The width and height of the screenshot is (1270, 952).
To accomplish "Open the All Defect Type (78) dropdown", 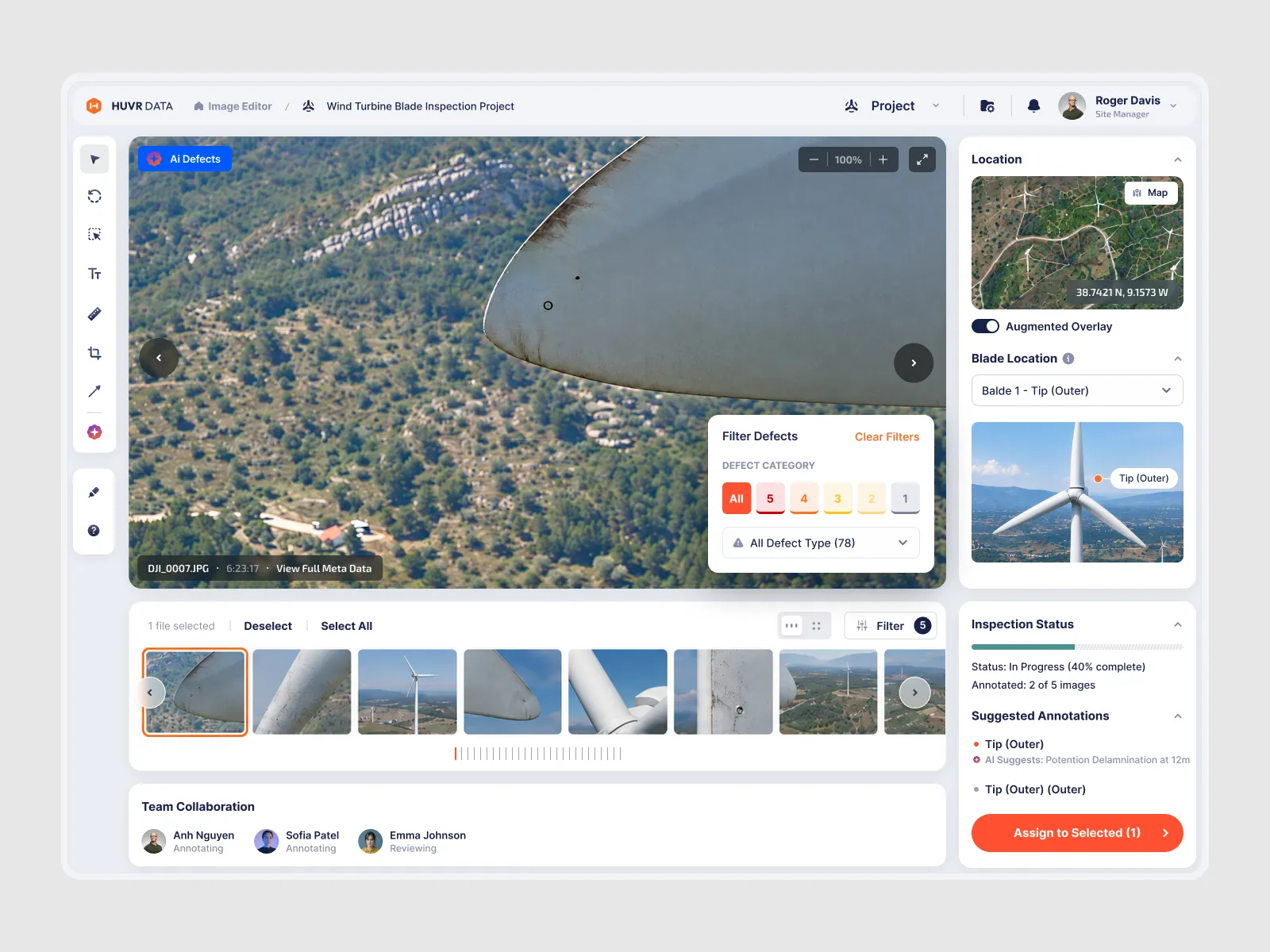I will tap(821, 543).
